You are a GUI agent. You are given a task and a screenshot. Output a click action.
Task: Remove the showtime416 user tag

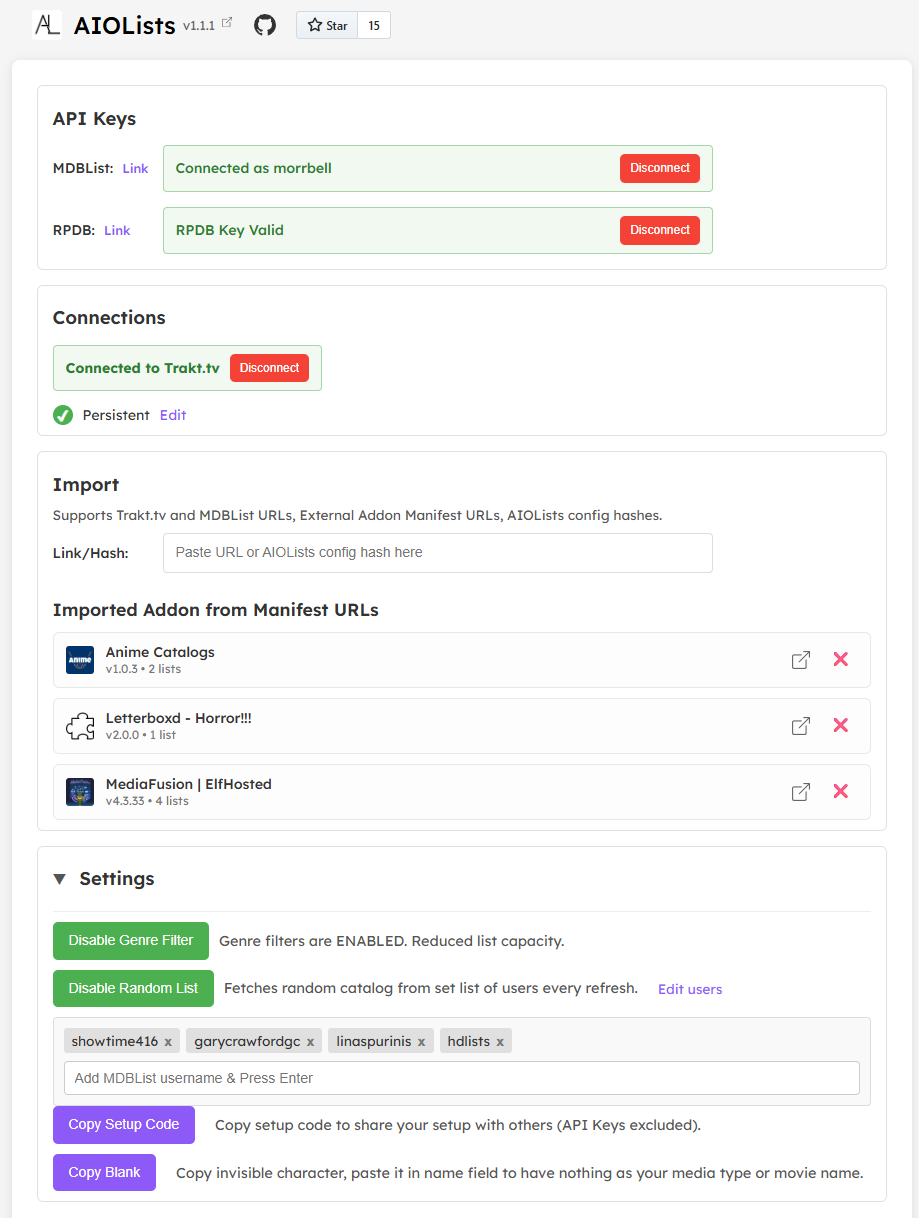pos(168,1042)
